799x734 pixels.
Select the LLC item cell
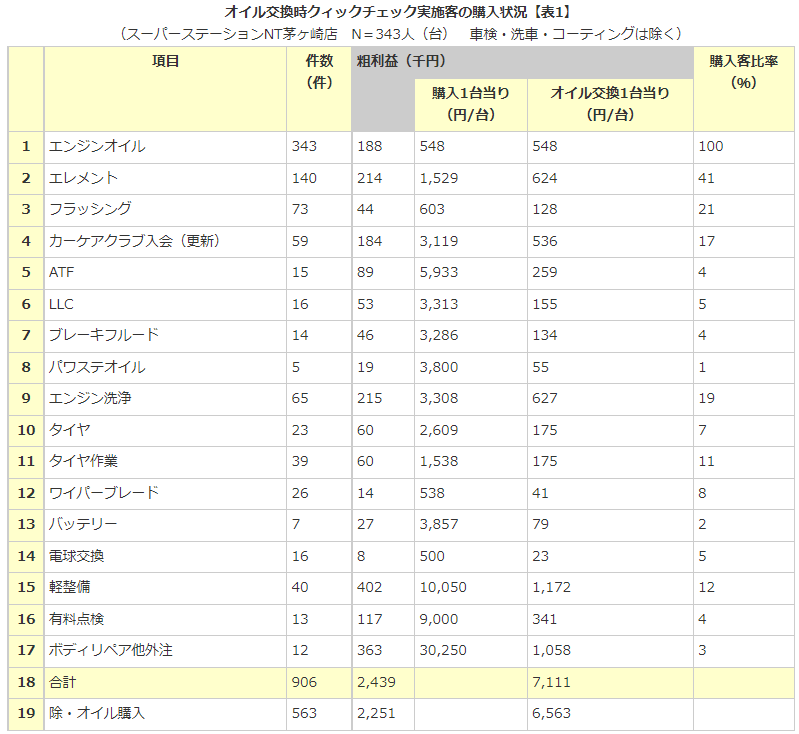[x=61, y=303]
